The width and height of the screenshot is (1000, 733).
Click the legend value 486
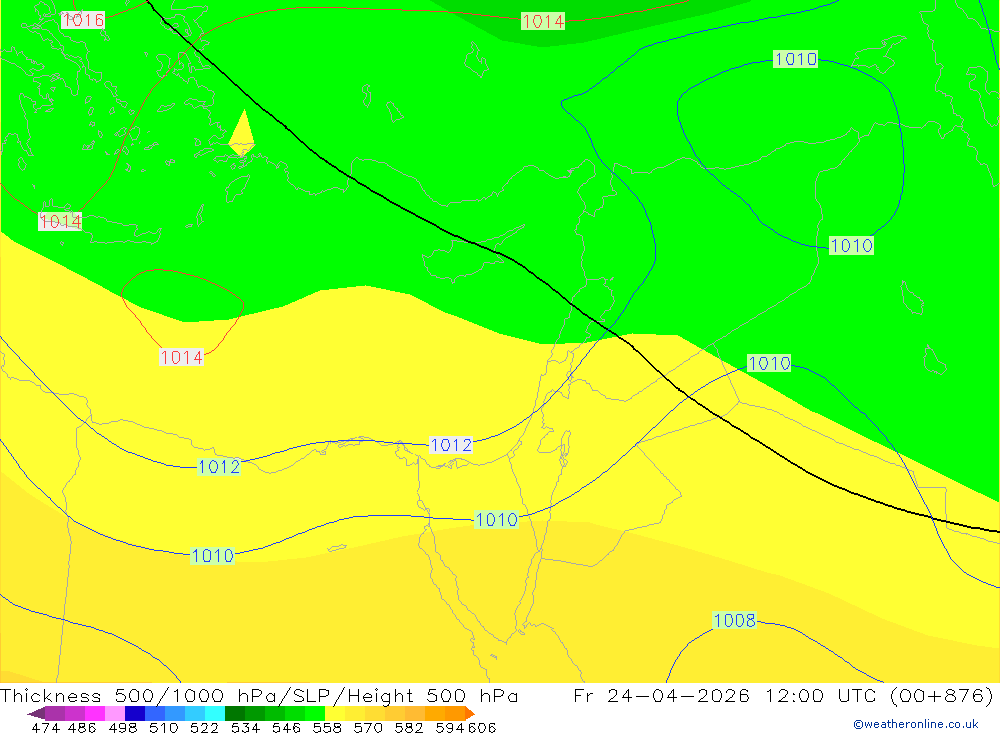(x=82, y=727)
